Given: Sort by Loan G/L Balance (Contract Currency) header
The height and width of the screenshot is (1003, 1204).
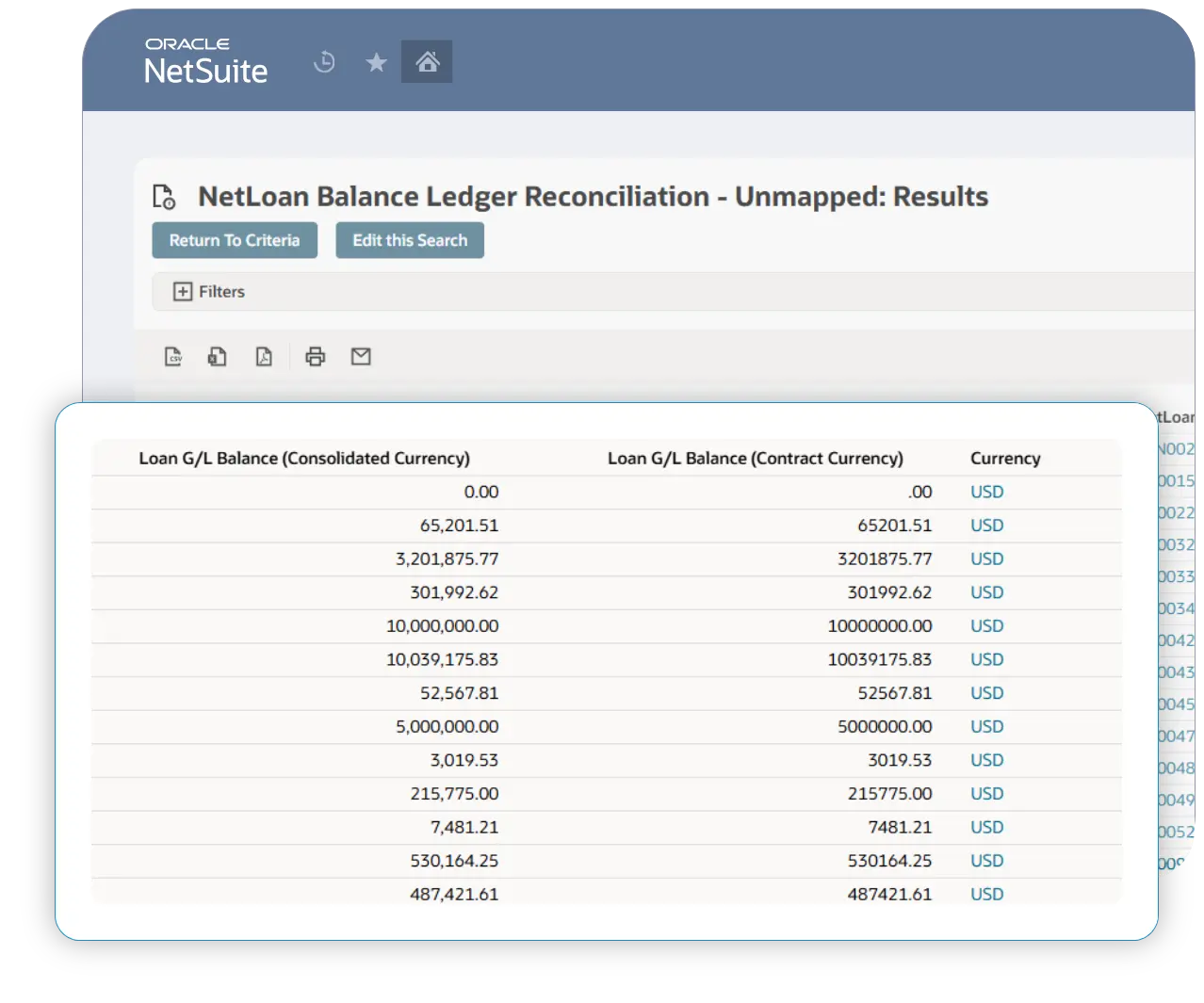Looking at the screenshot, I should click(756, 459).
